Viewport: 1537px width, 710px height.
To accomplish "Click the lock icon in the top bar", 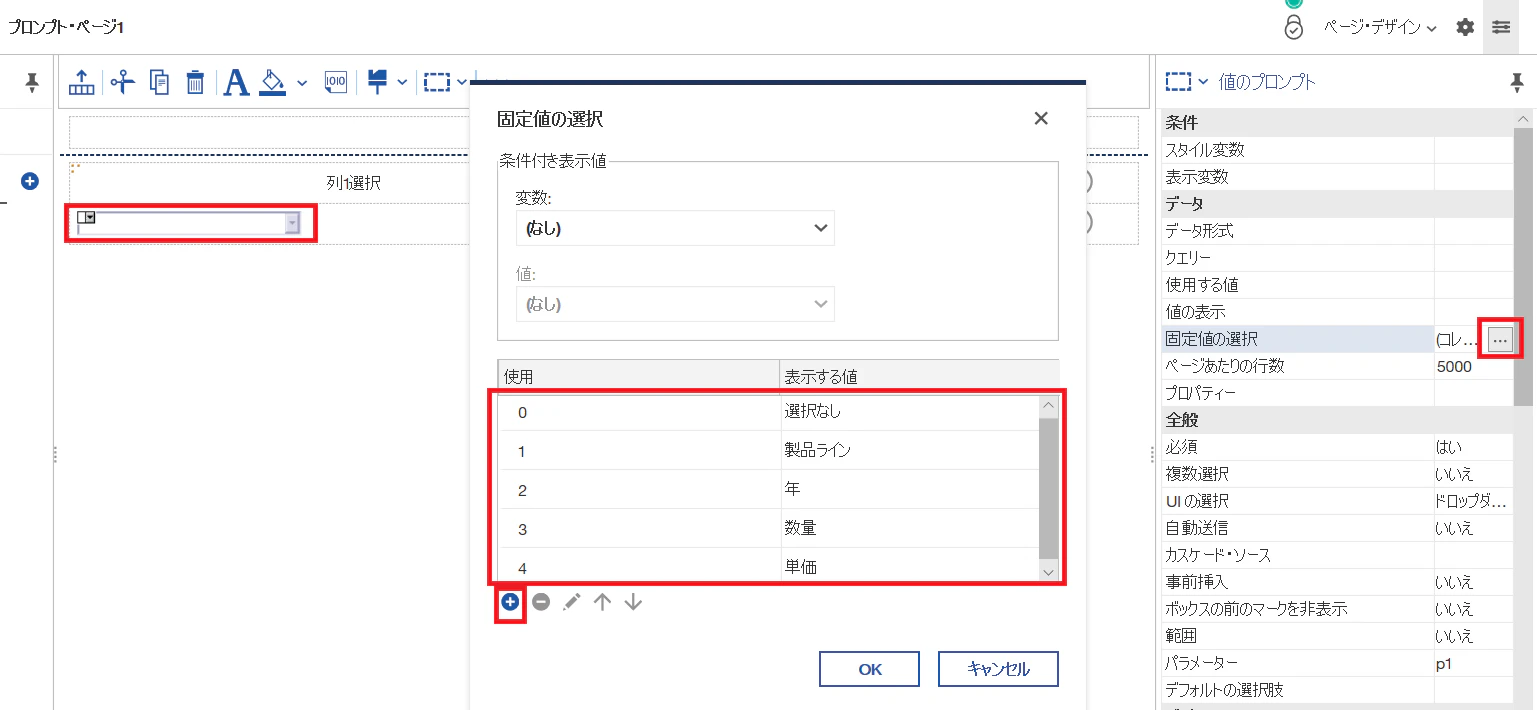I will click(x=1294, y=27).
